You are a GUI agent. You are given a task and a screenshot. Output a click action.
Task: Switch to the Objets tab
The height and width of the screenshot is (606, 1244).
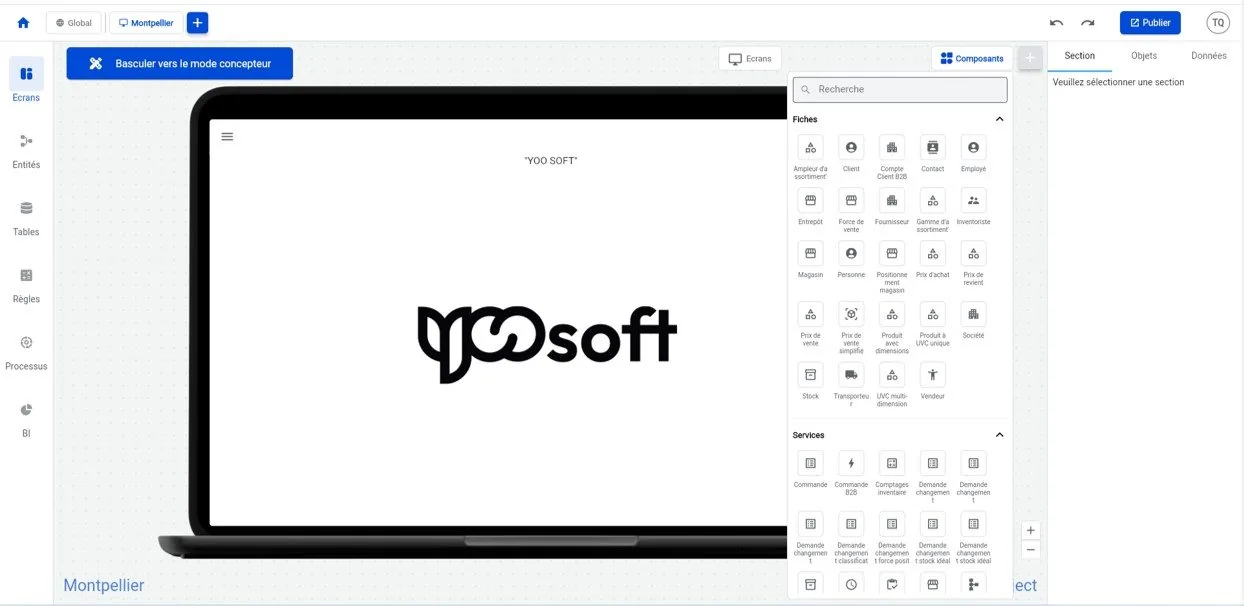[1144, 56]
